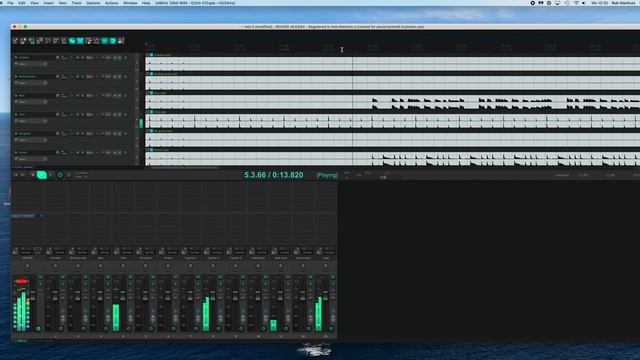This screenshot has height=360, width=640.
Task: Open the Options menu
Action: pos(93,3)
